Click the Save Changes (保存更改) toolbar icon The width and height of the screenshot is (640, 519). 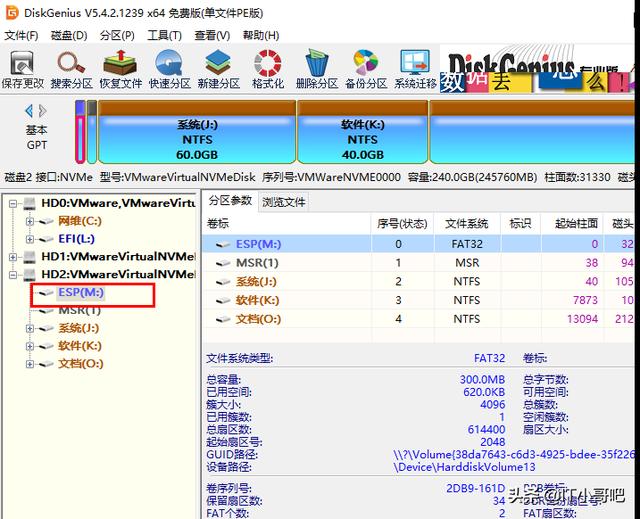click(22, 68)
